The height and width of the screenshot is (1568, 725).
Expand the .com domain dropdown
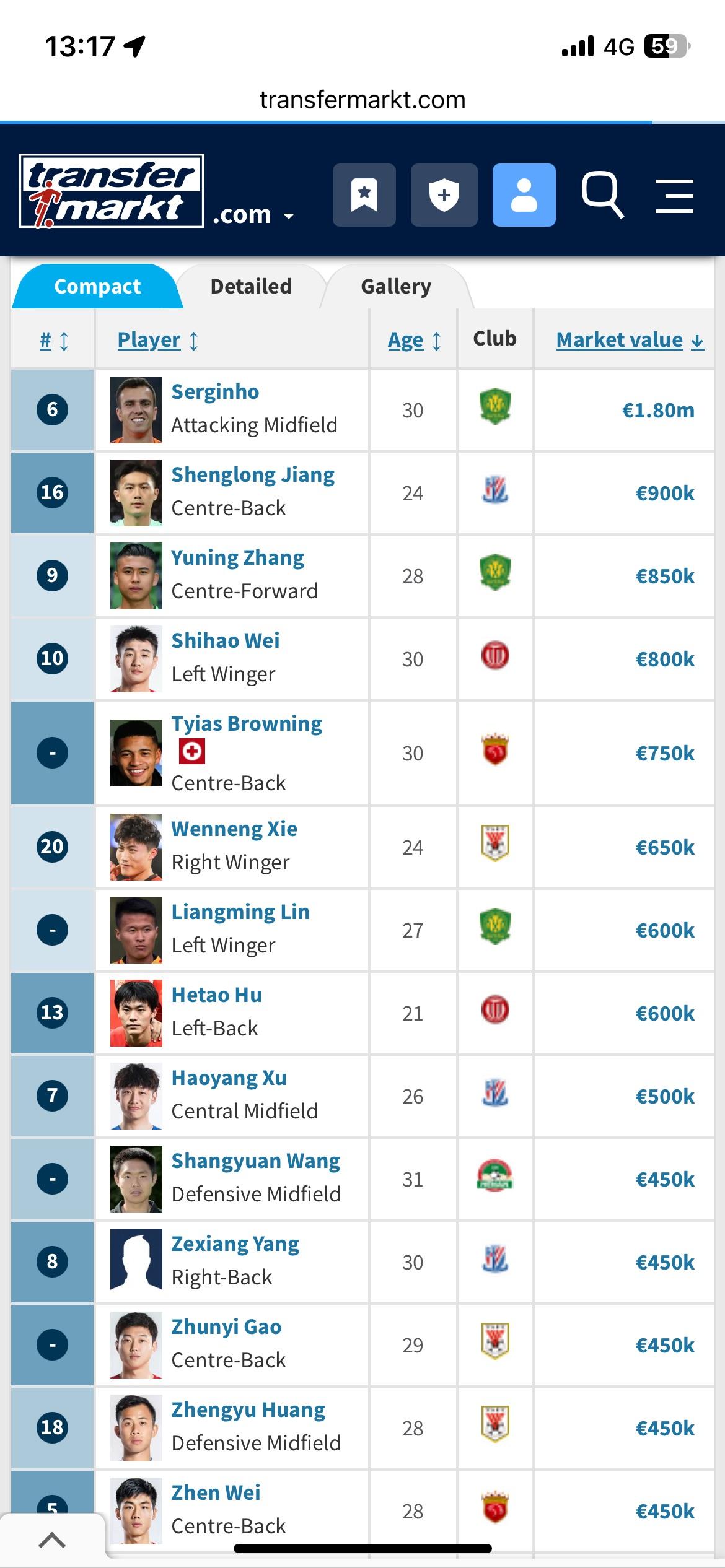coord(253,215)
